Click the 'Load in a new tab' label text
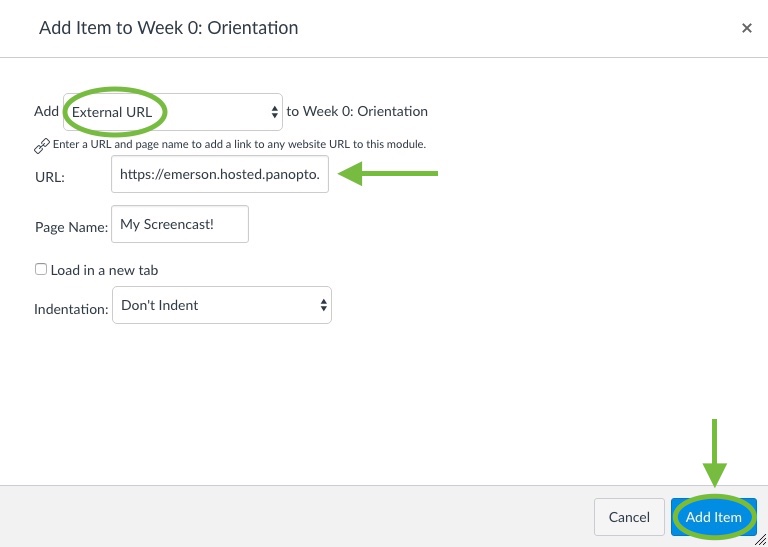768x547 pixels. [104, 270]
